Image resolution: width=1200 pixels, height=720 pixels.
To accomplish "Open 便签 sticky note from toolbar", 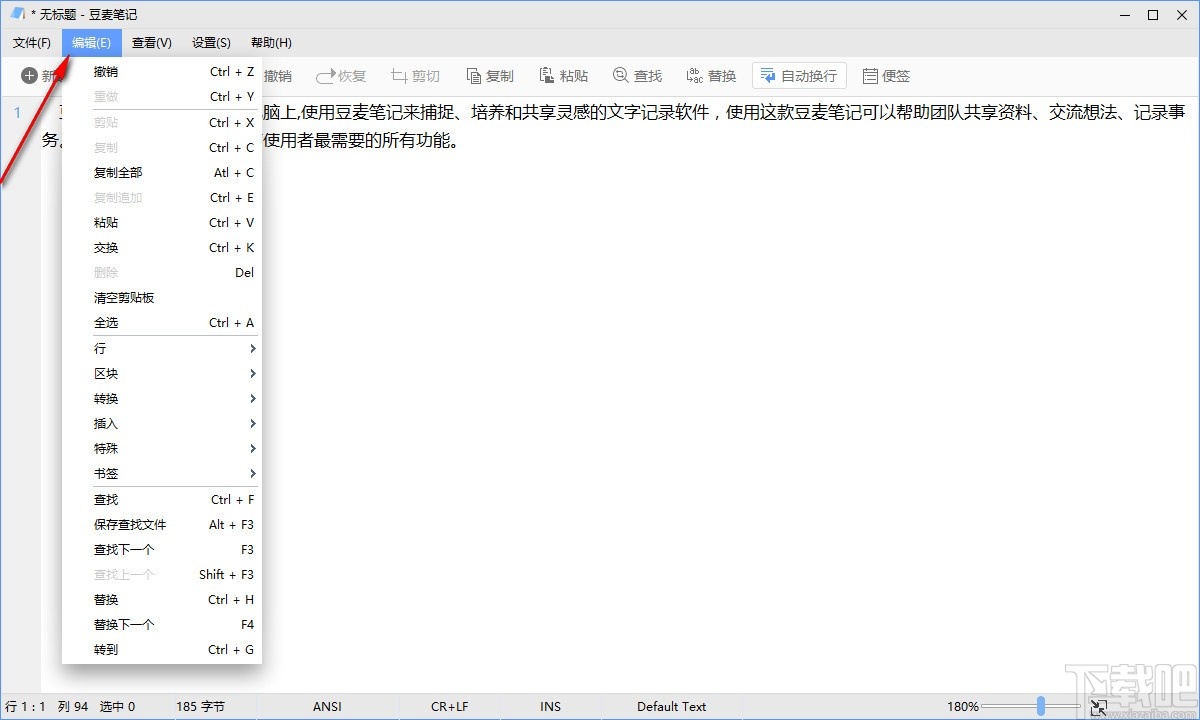I will pyautogui.click(x=886, y=76).
